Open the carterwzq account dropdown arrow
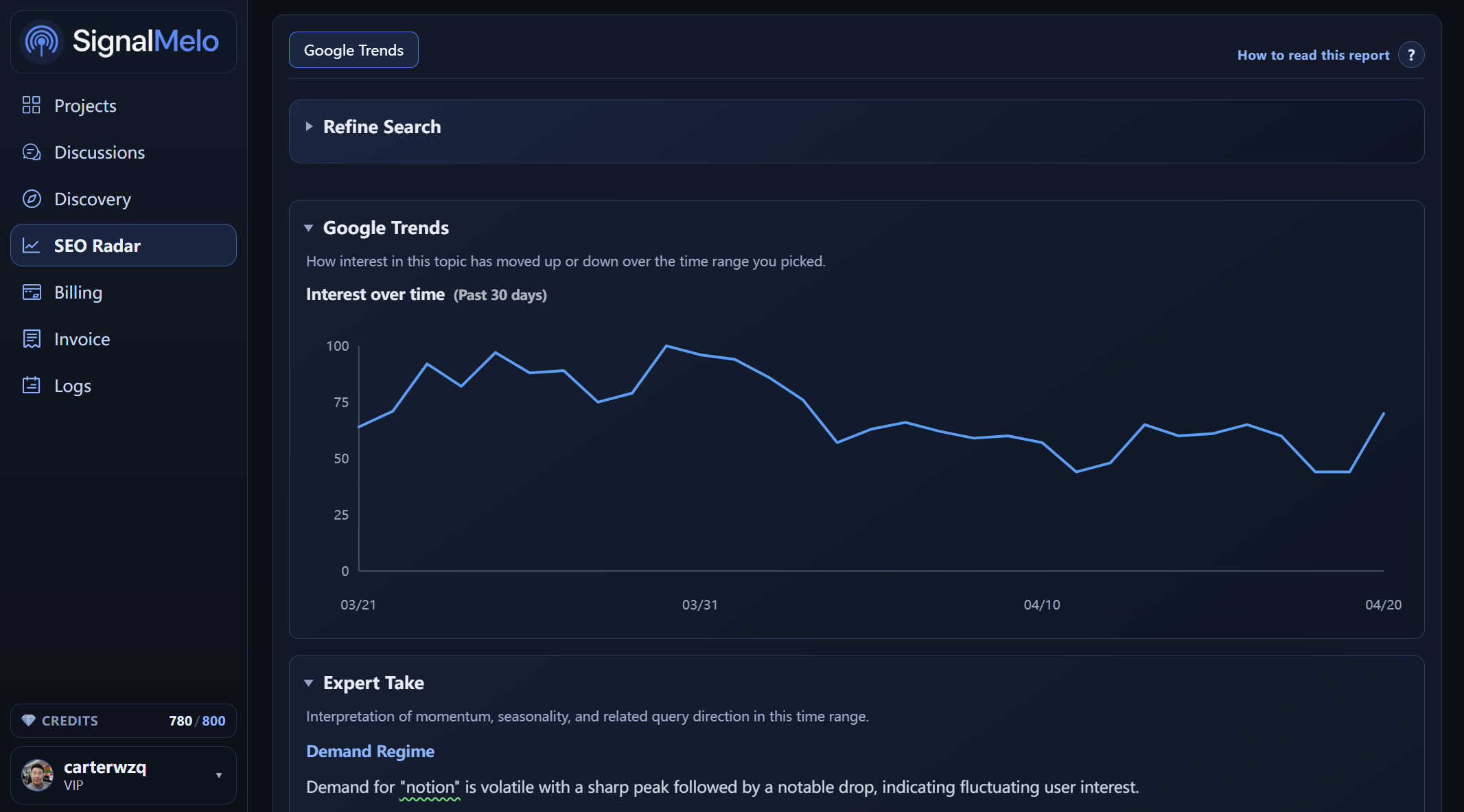1464x812 pixels. click(219, 775)
